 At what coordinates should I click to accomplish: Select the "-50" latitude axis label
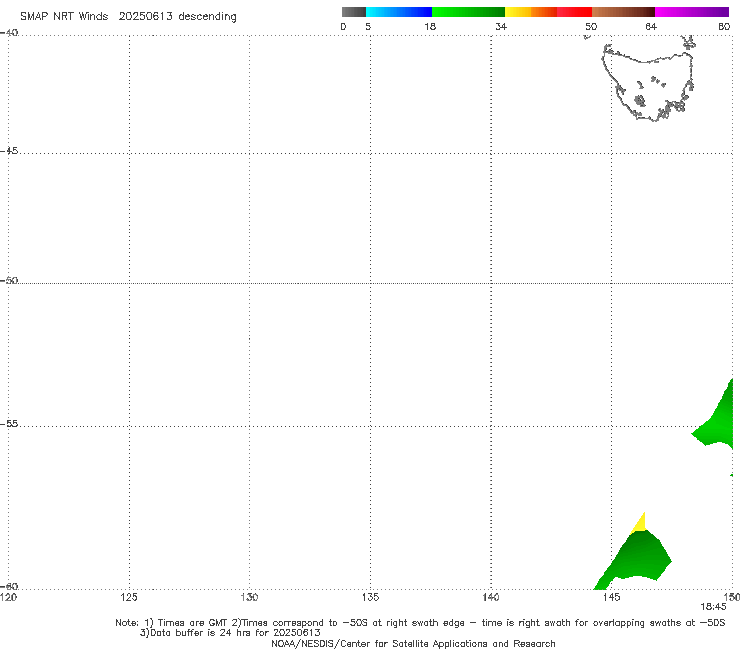tap(9, 280)
